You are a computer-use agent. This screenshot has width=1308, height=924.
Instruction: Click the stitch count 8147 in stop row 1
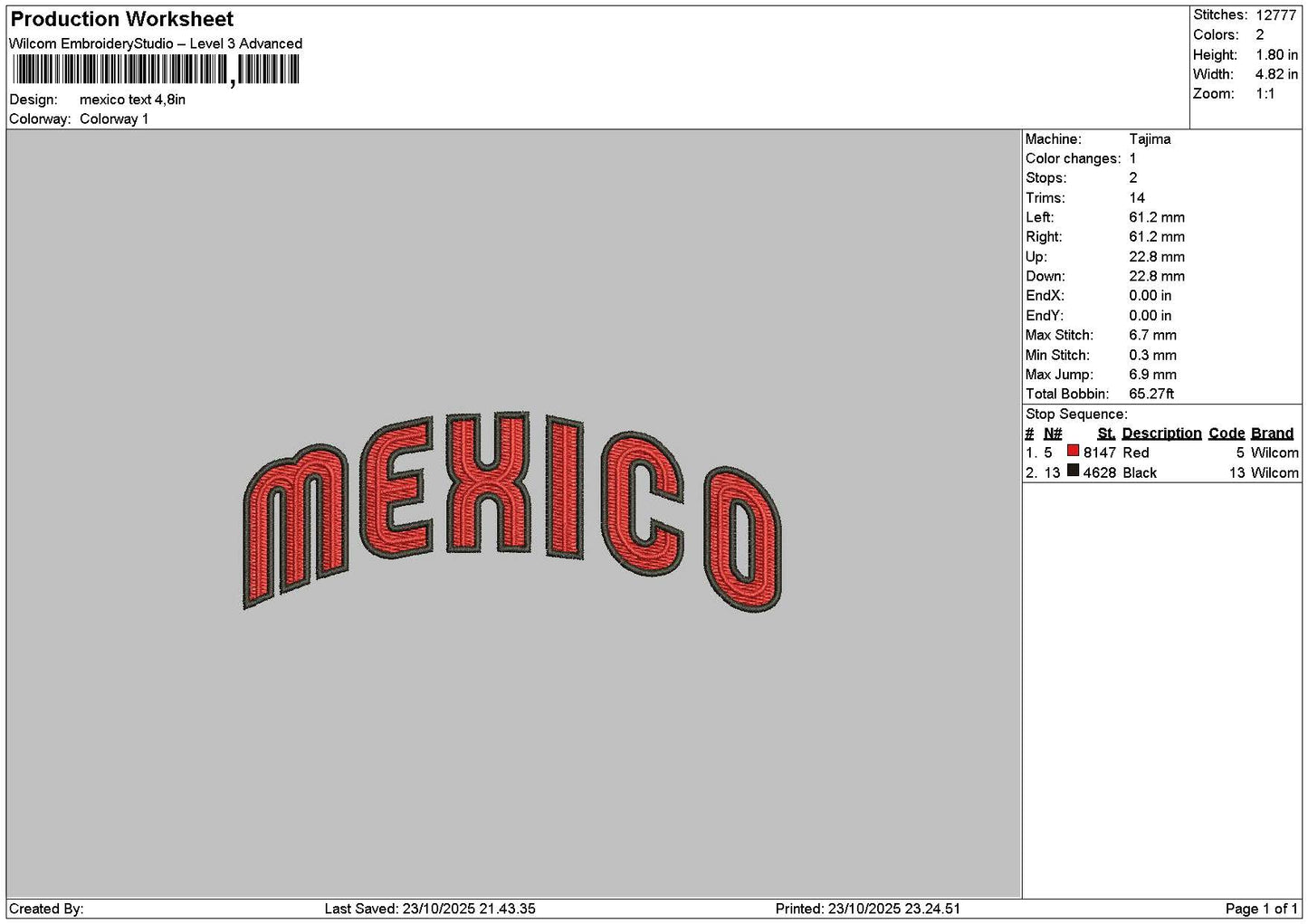tap(1100, 452)
